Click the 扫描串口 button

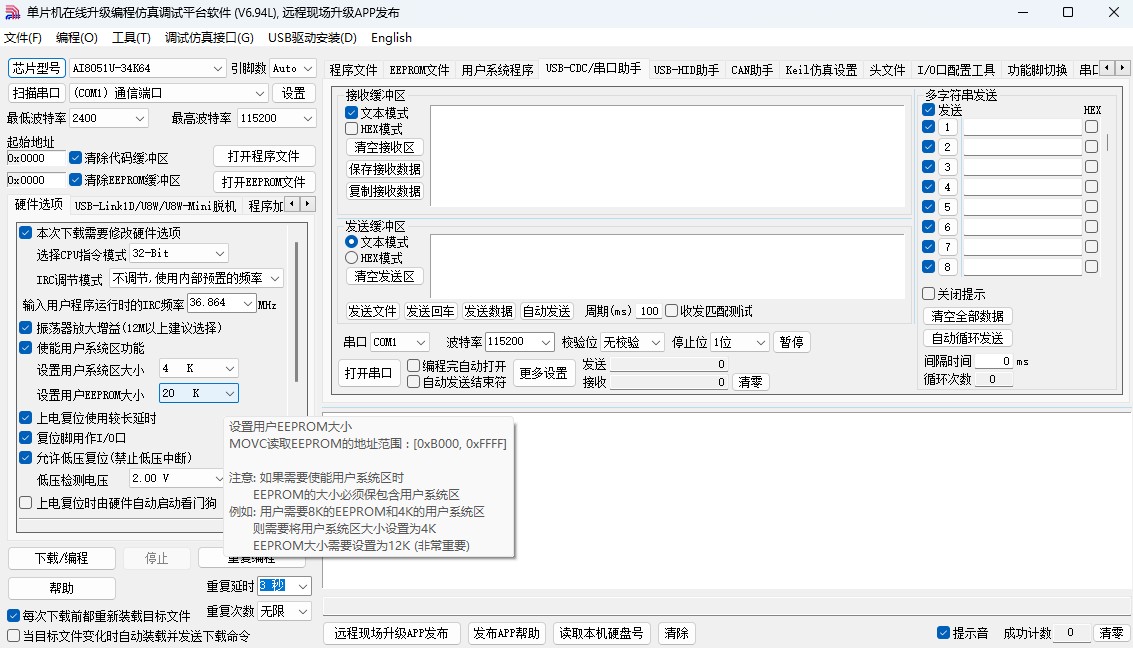(x=36, y=93)
